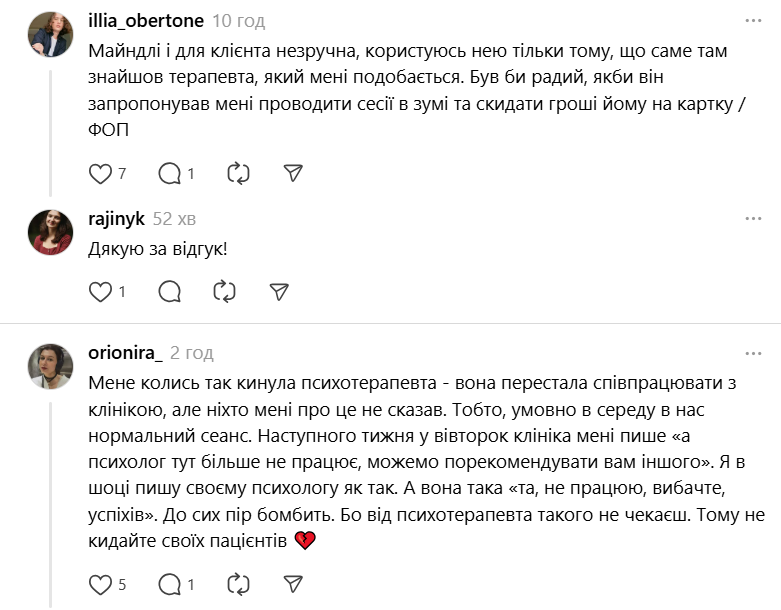Open more options for illia_obertone's comment
The width and height of the screenshot is (781, 610).
753,21
